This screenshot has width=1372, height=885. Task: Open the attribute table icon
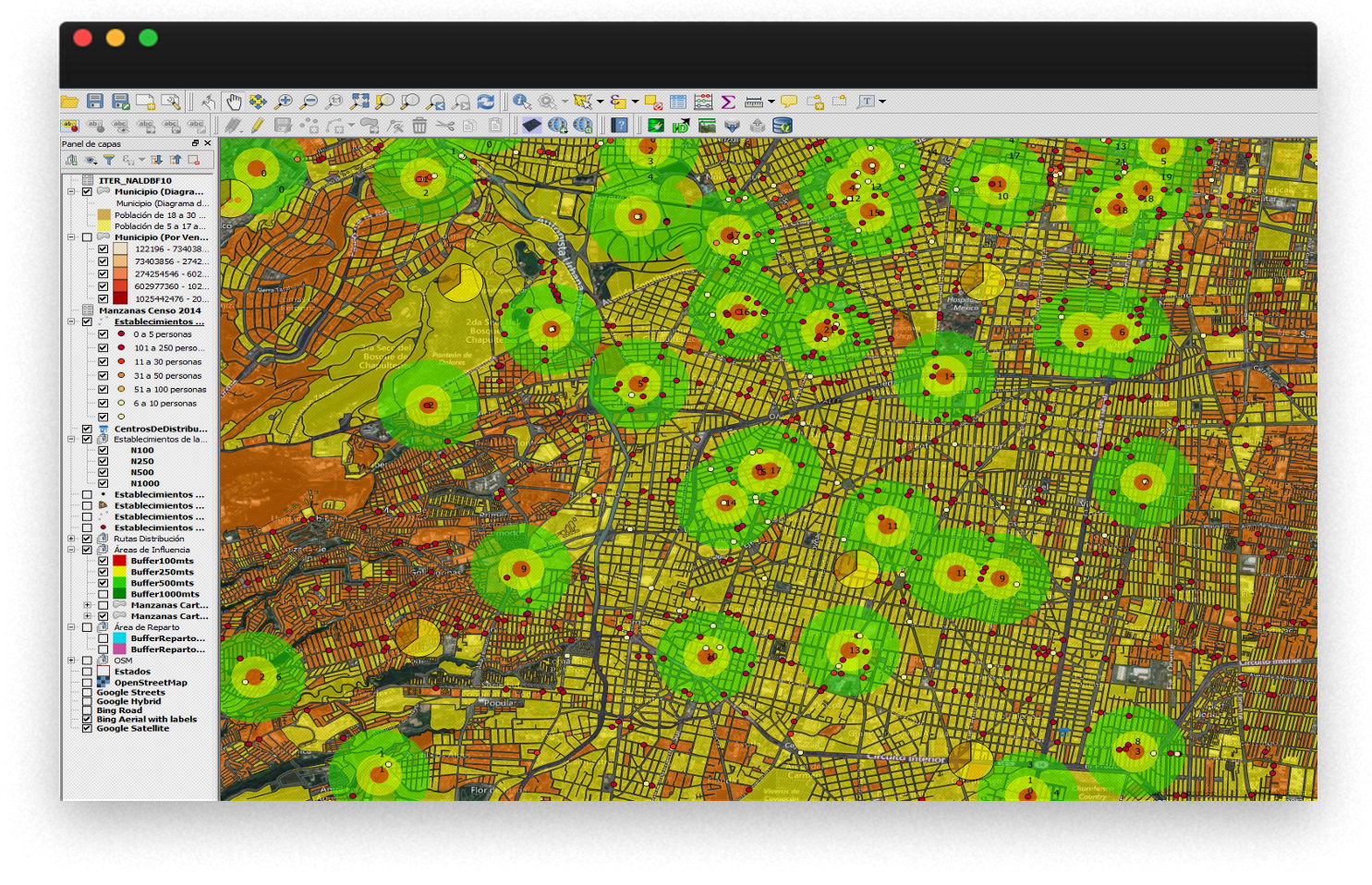click(677, 102)
